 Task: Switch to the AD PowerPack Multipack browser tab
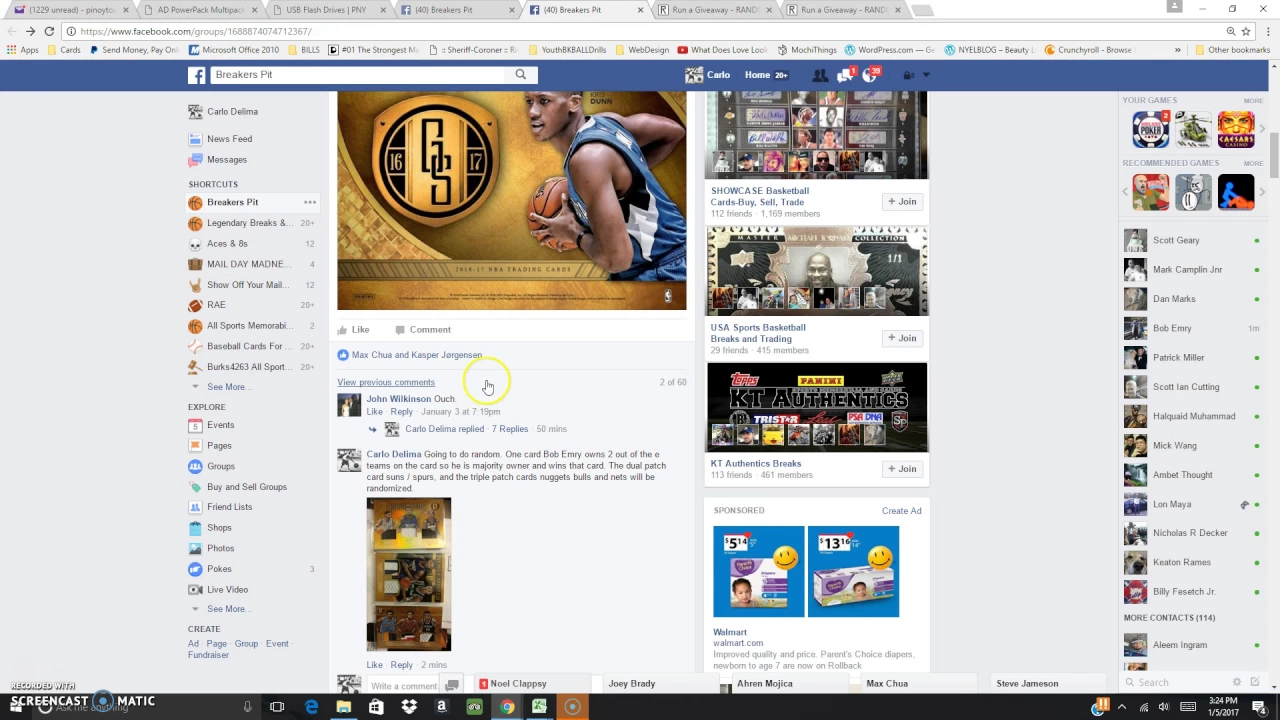(x=200, y=10)
